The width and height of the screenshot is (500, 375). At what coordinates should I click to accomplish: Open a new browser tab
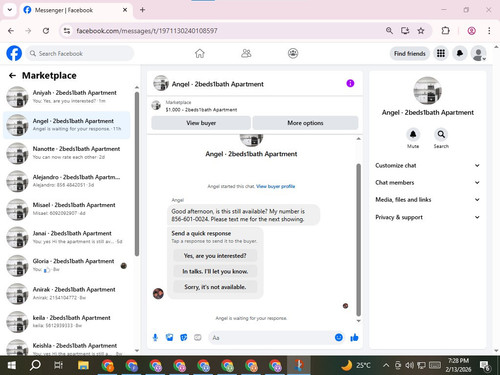(142, 10)
